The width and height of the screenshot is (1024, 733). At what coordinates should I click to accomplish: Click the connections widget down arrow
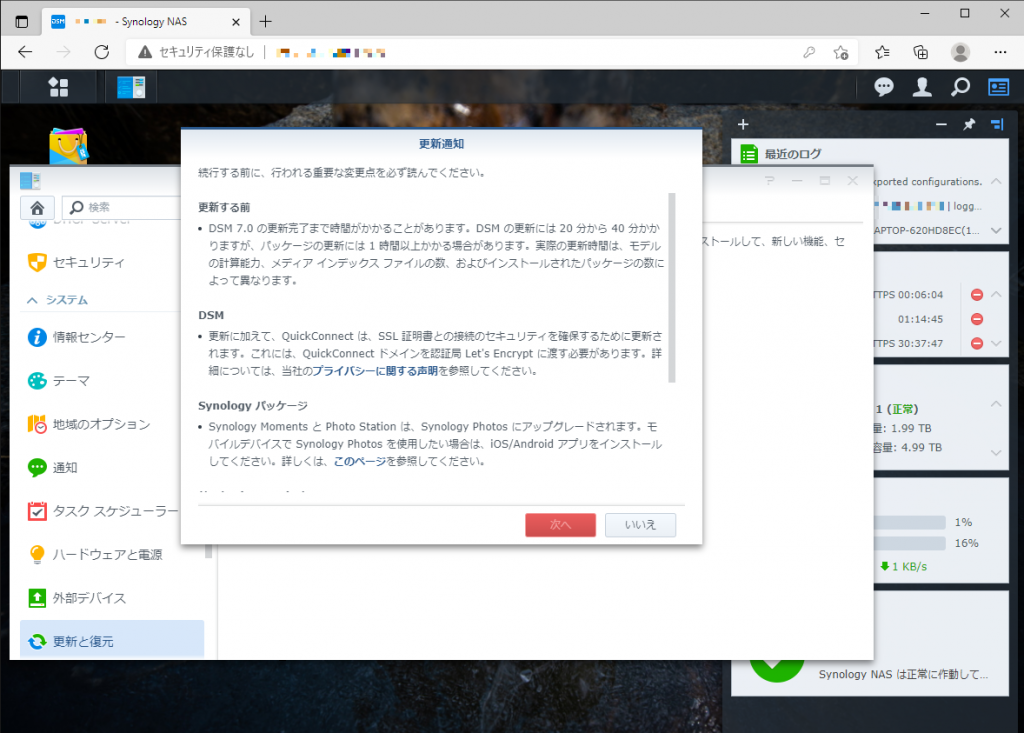(996, 343)
